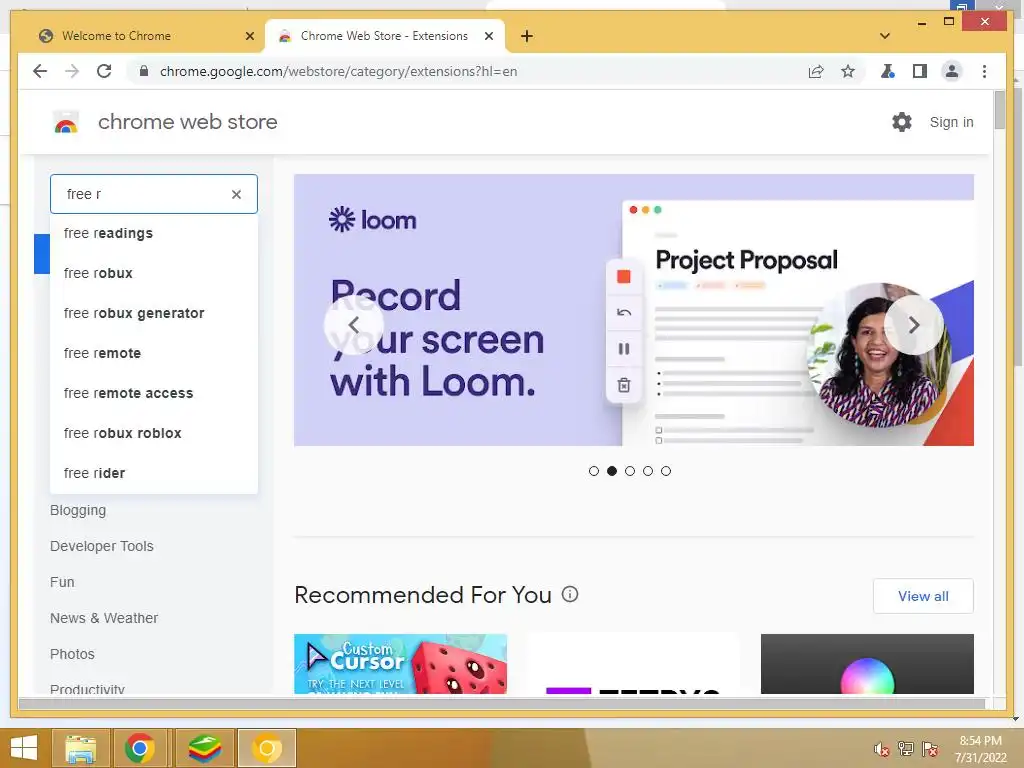Show info about Recommended For You

point(570,594)
